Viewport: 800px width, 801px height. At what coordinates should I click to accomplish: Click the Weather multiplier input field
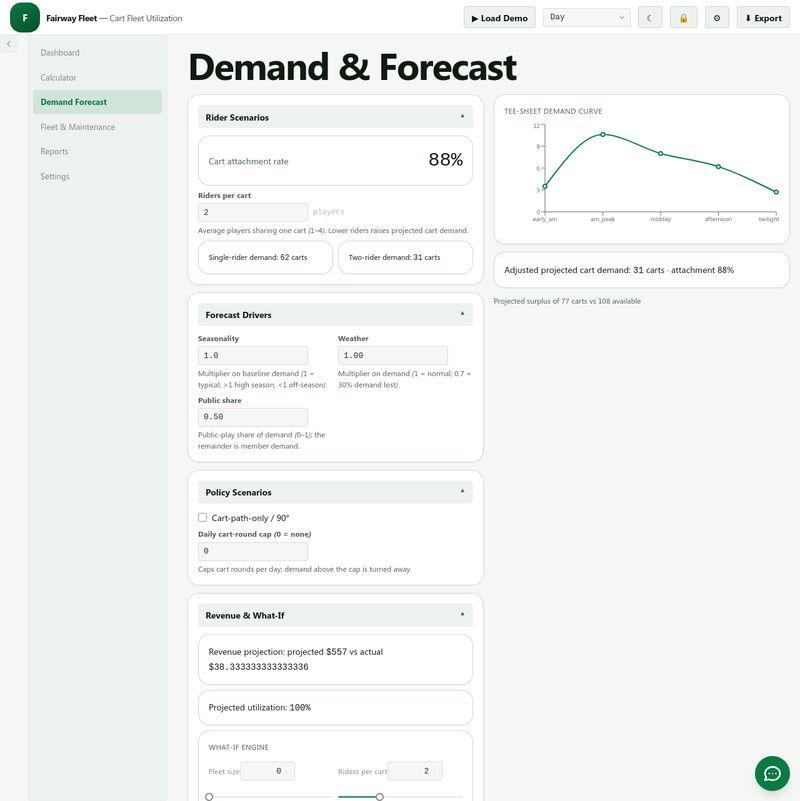point(393,355)
